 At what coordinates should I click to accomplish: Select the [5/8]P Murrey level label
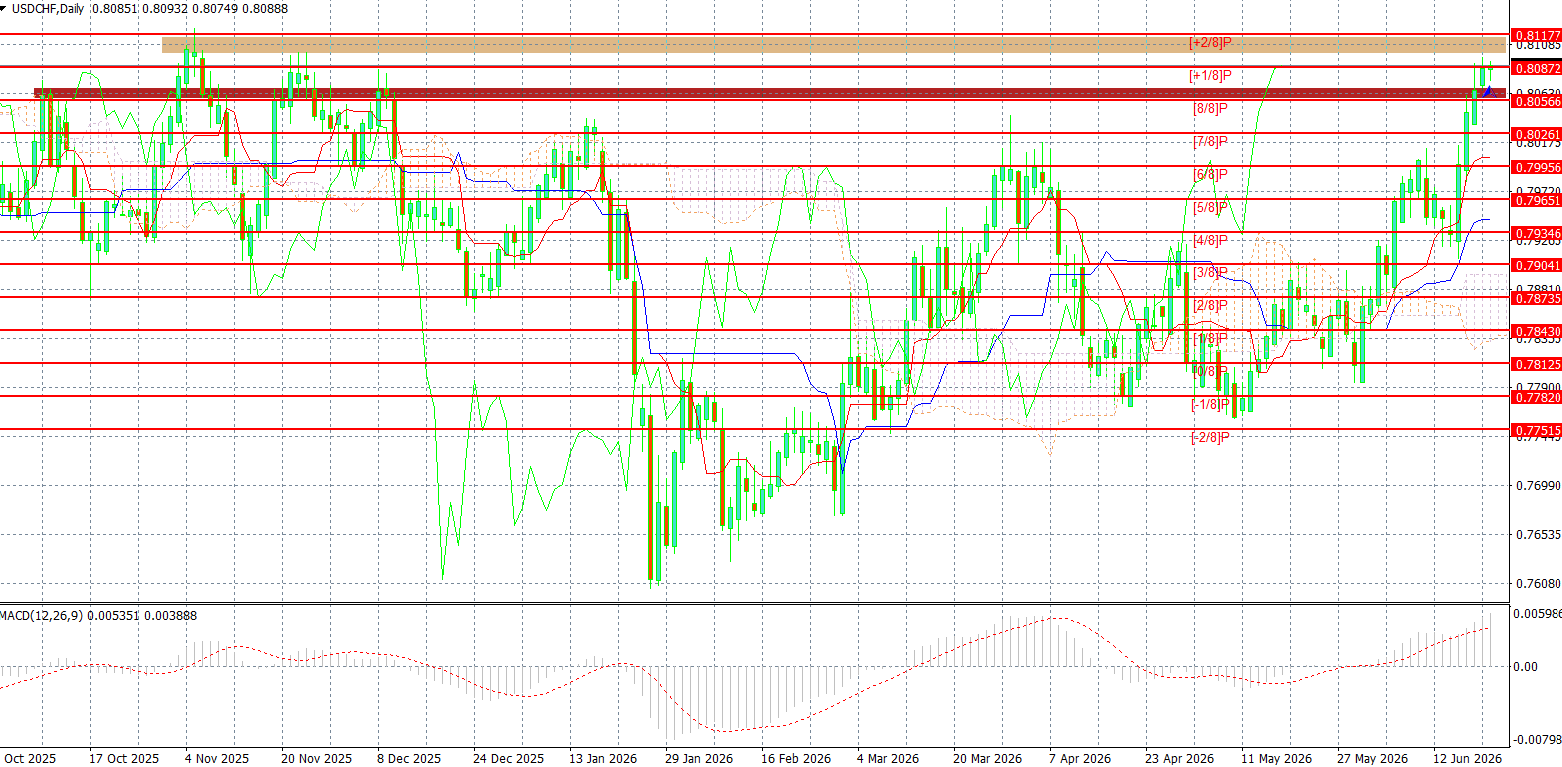[1210, 208]
